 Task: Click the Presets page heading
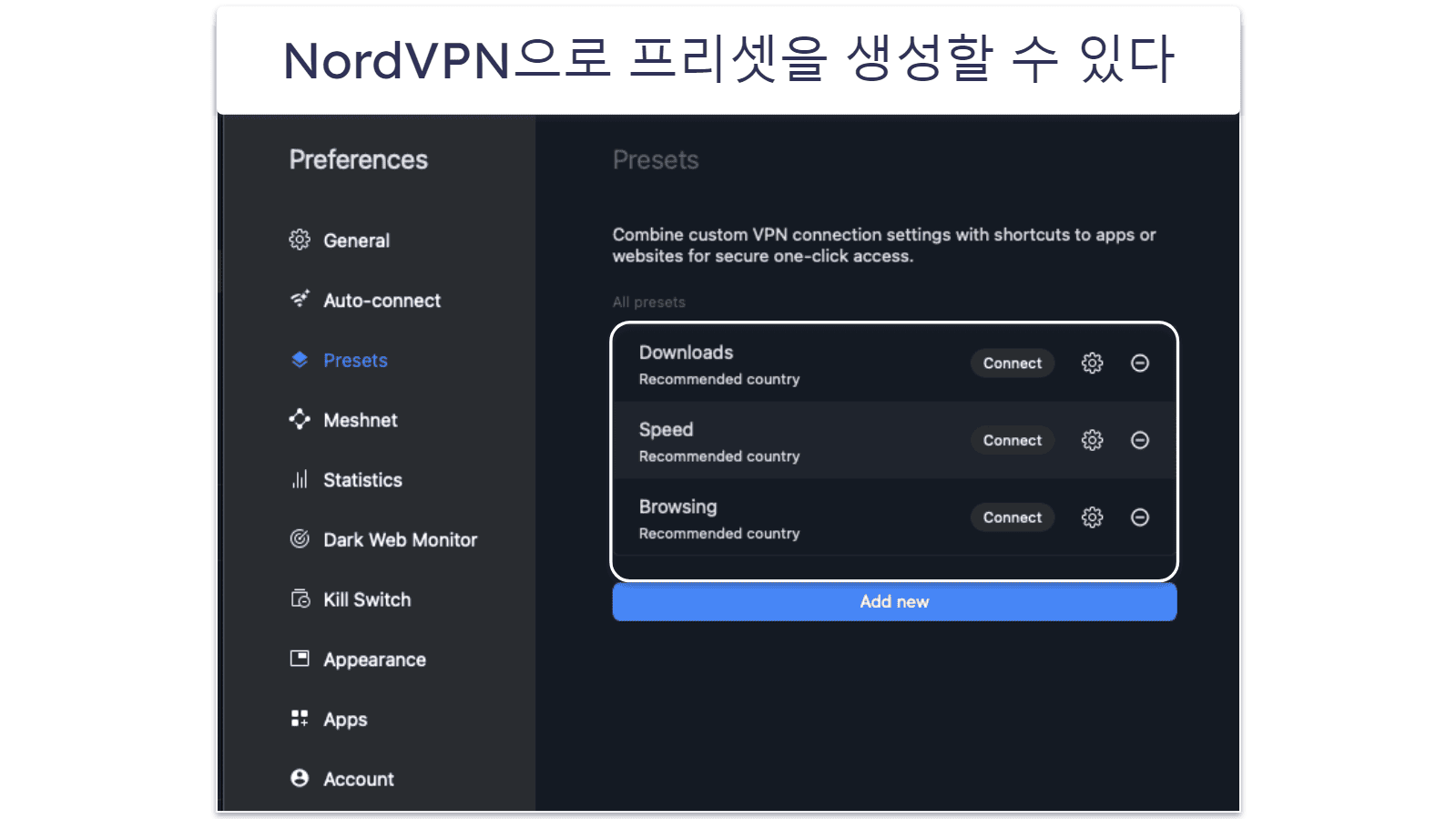click(x=656, y=160)
